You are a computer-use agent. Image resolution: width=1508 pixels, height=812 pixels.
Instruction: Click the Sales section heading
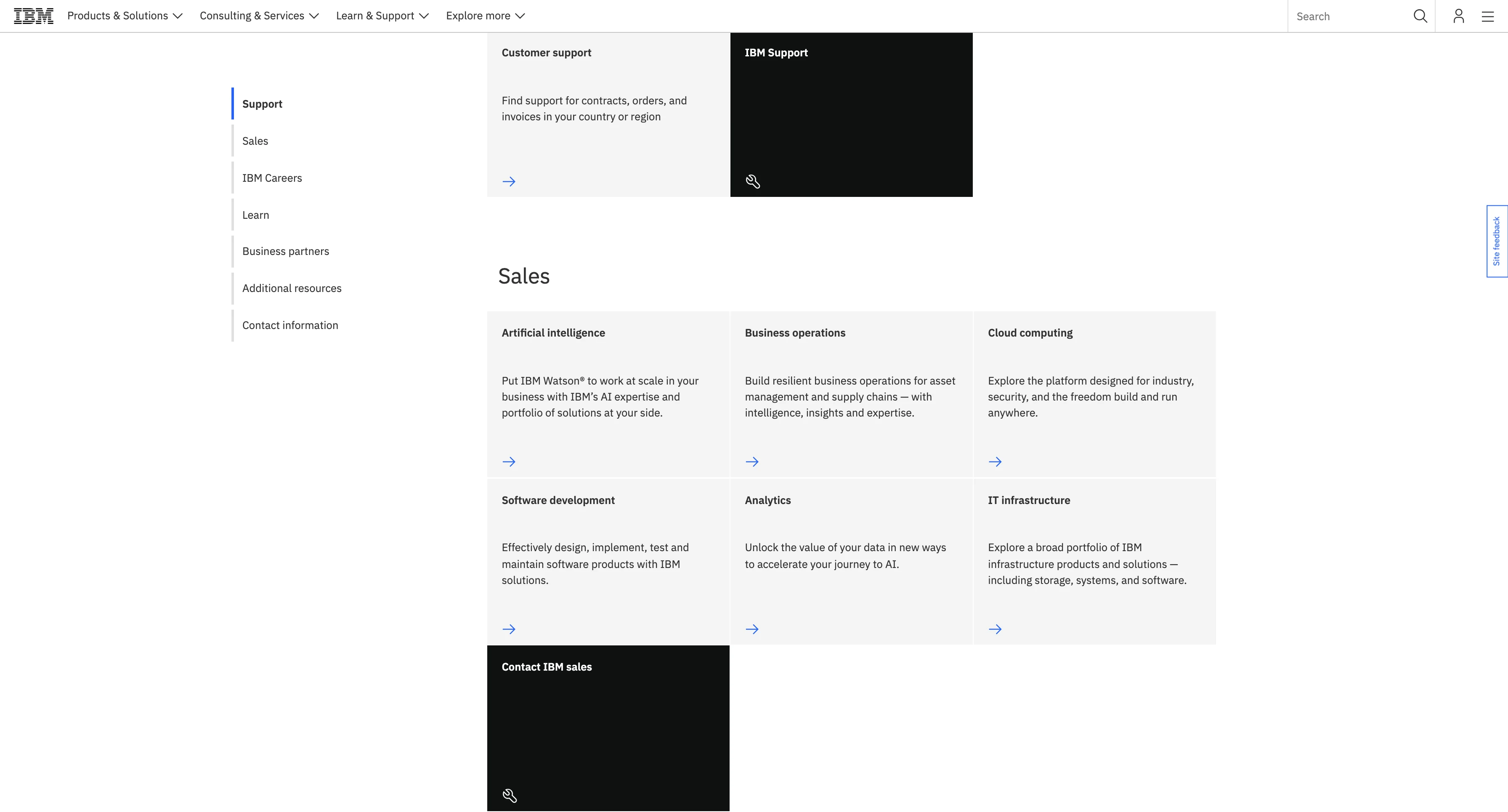523,276
